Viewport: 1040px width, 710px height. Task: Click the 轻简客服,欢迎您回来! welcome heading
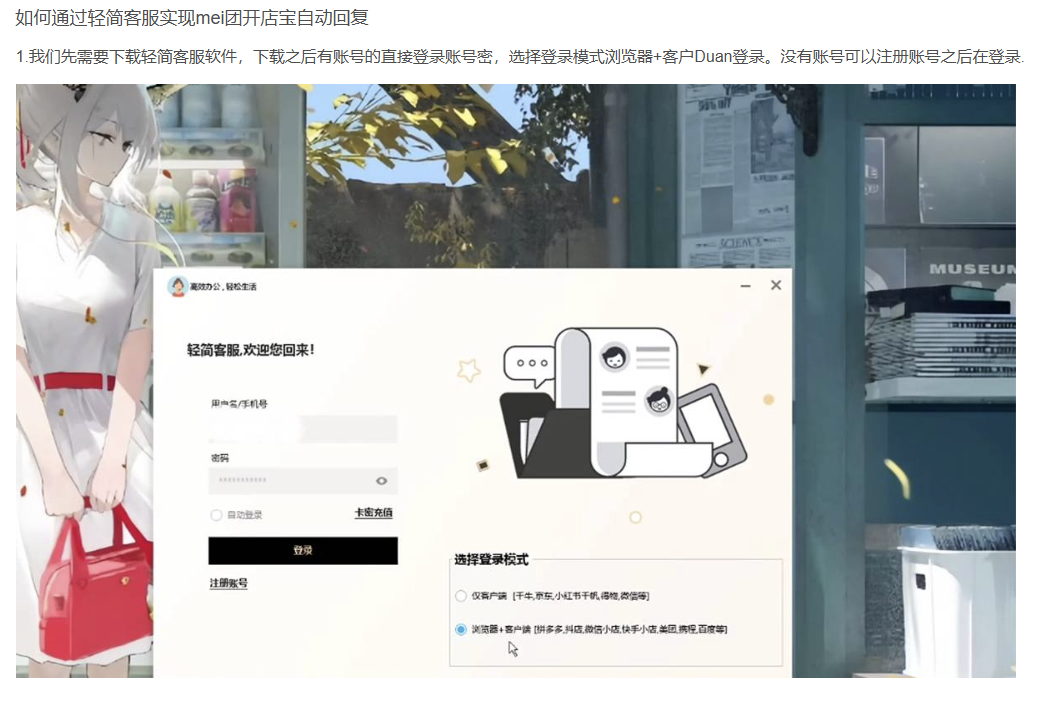click(x=251, y=350)
